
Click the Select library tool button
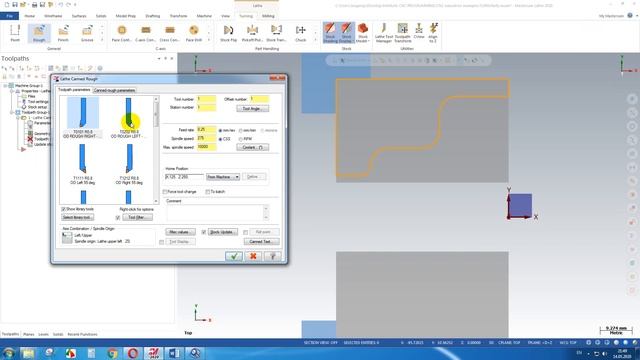point(78,218)
